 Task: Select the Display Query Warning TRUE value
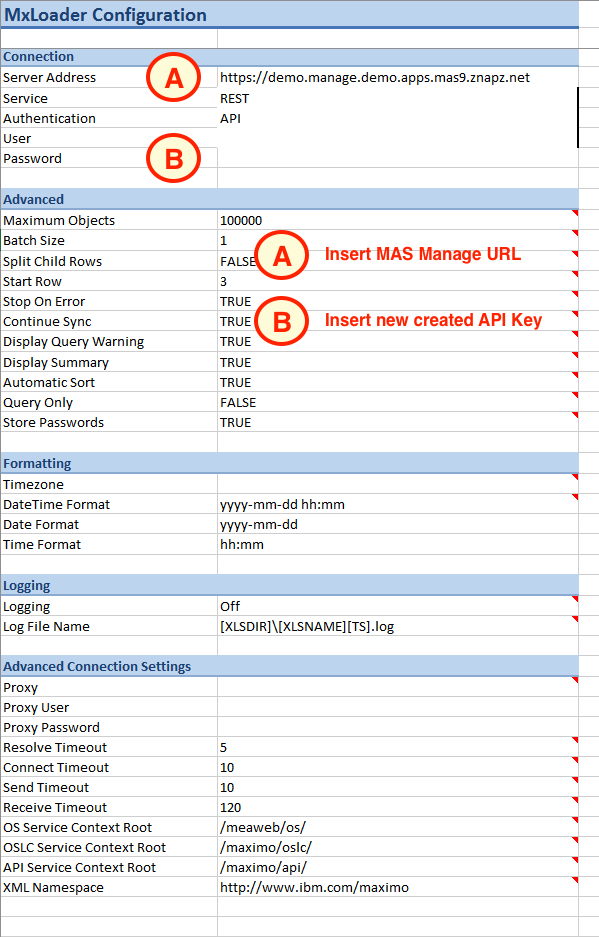point(398,342)
